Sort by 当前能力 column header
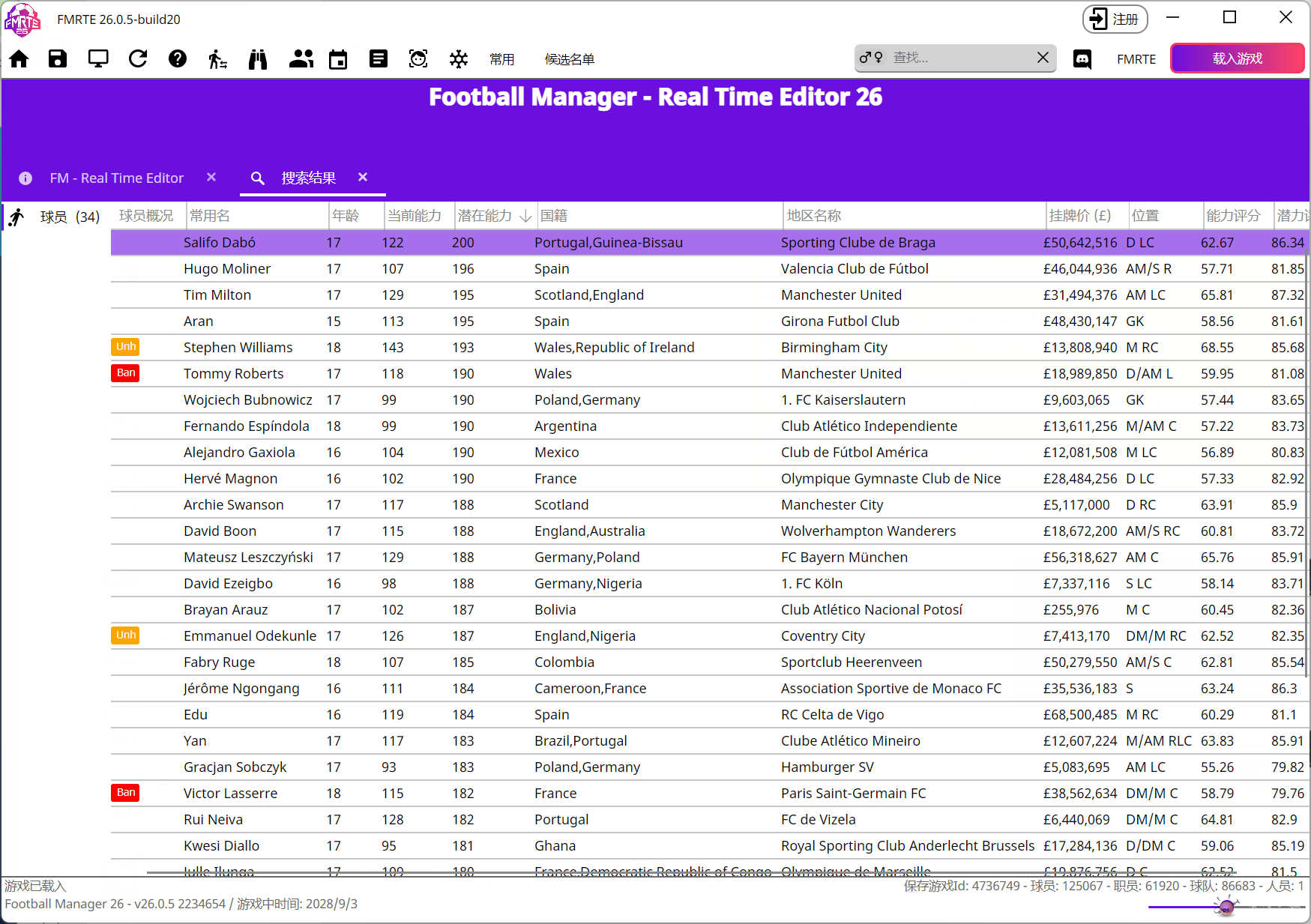Viewport: 1311px width, 924px height. click(x=415, y=216)
